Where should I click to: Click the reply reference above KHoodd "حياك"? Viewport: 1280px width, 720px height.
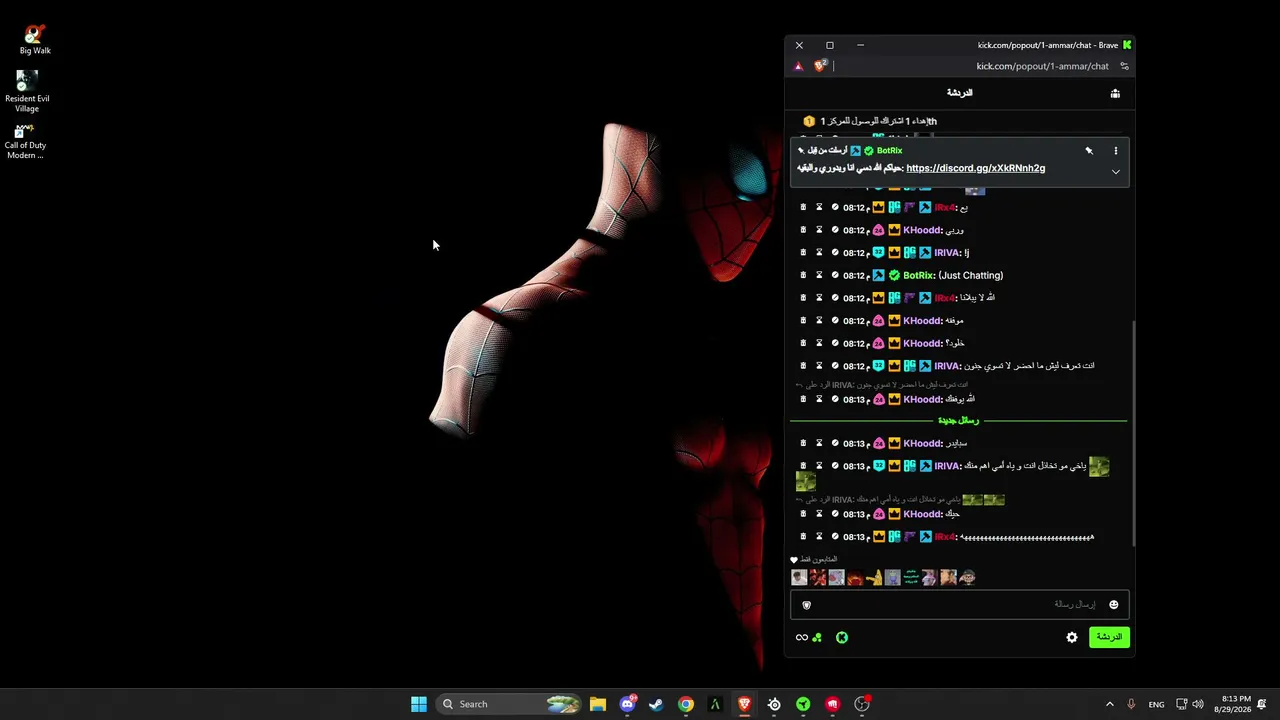[x=900, y=499]
